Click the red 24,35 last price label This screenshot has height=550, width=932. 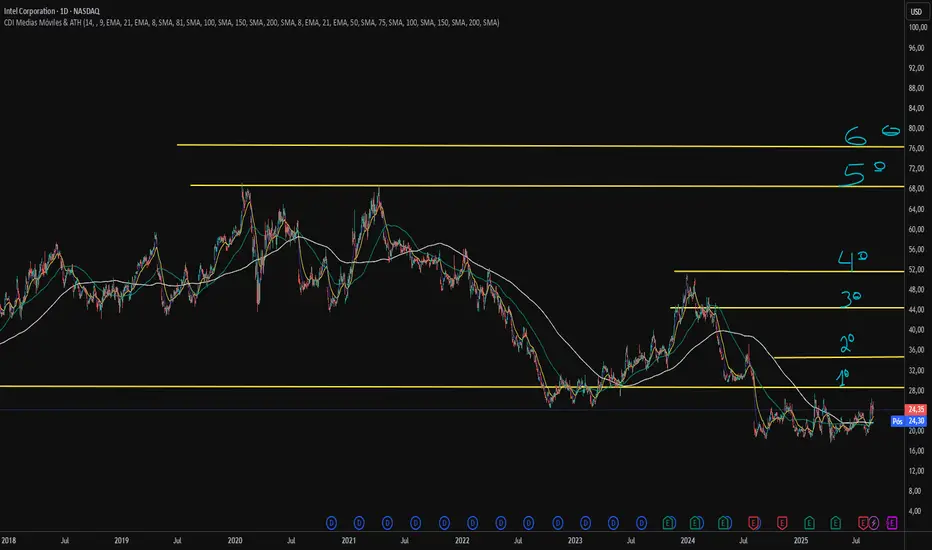click(x=915, y=409)
